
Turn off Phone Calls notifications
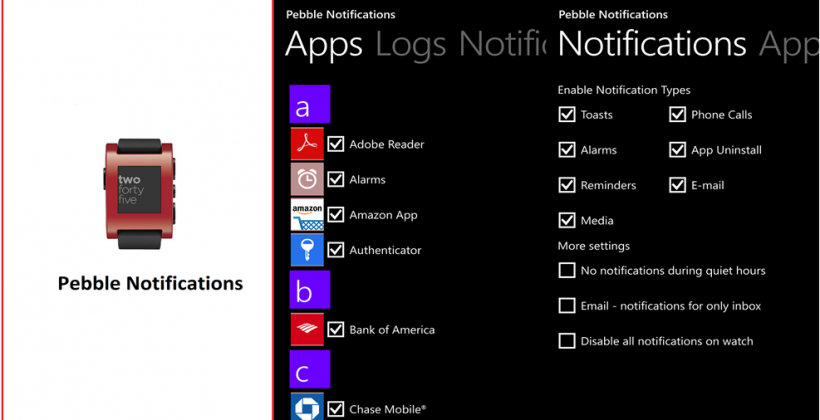(x=678, y=115)
